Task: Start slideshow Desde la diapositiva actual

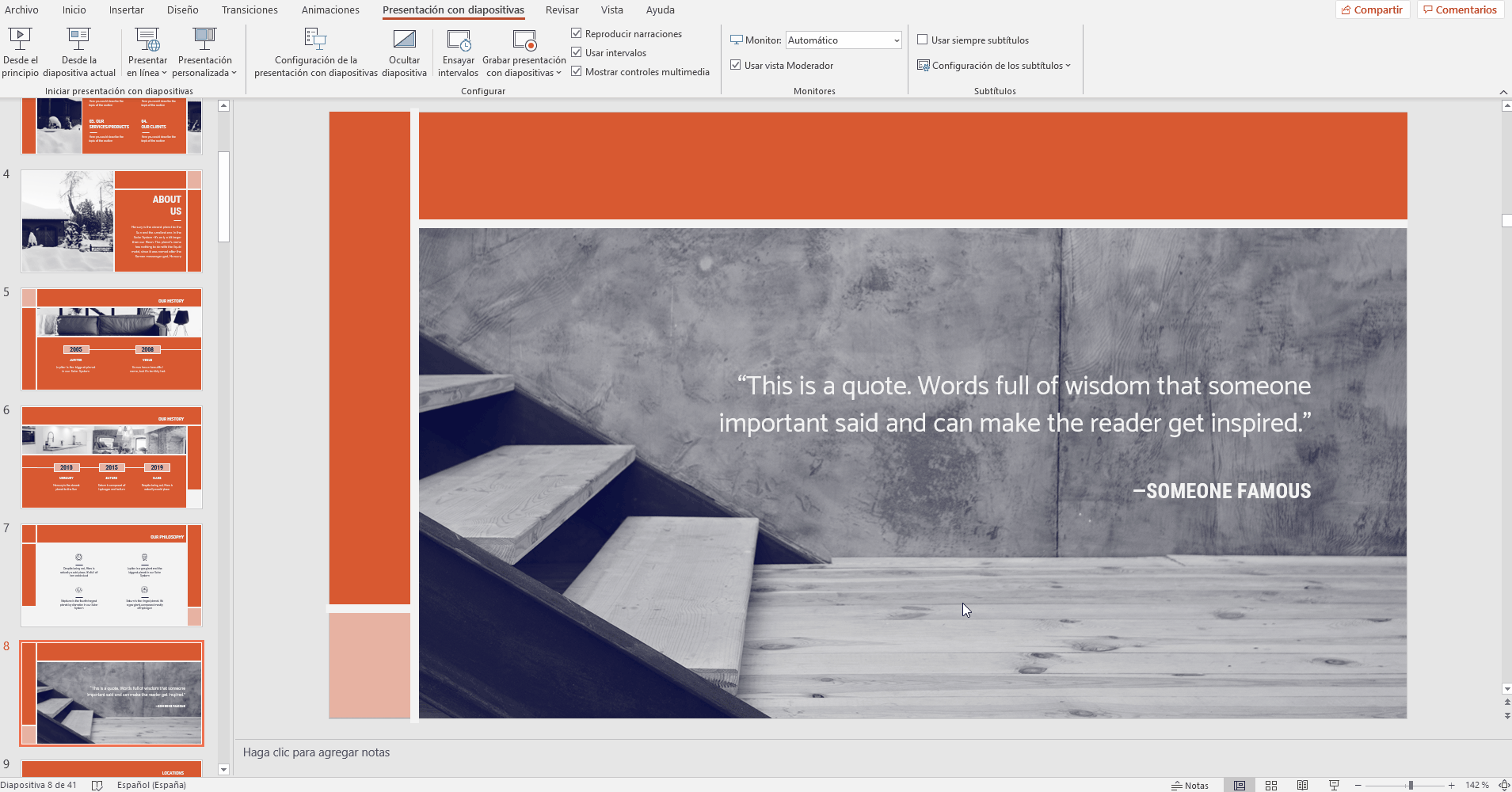Action: [x=79, y=52]
